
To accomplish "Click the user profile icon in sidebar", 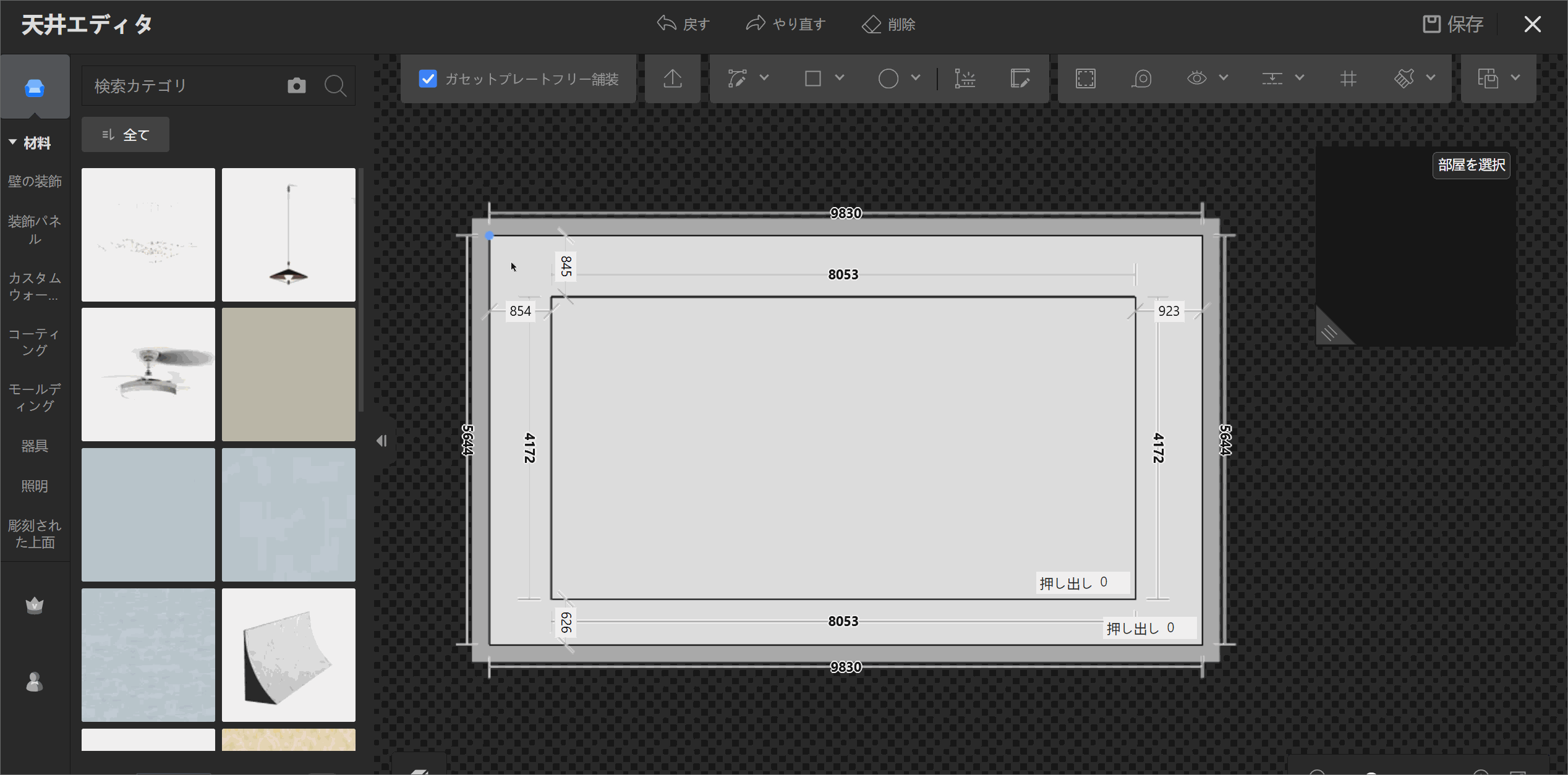I will coord(35,682).
